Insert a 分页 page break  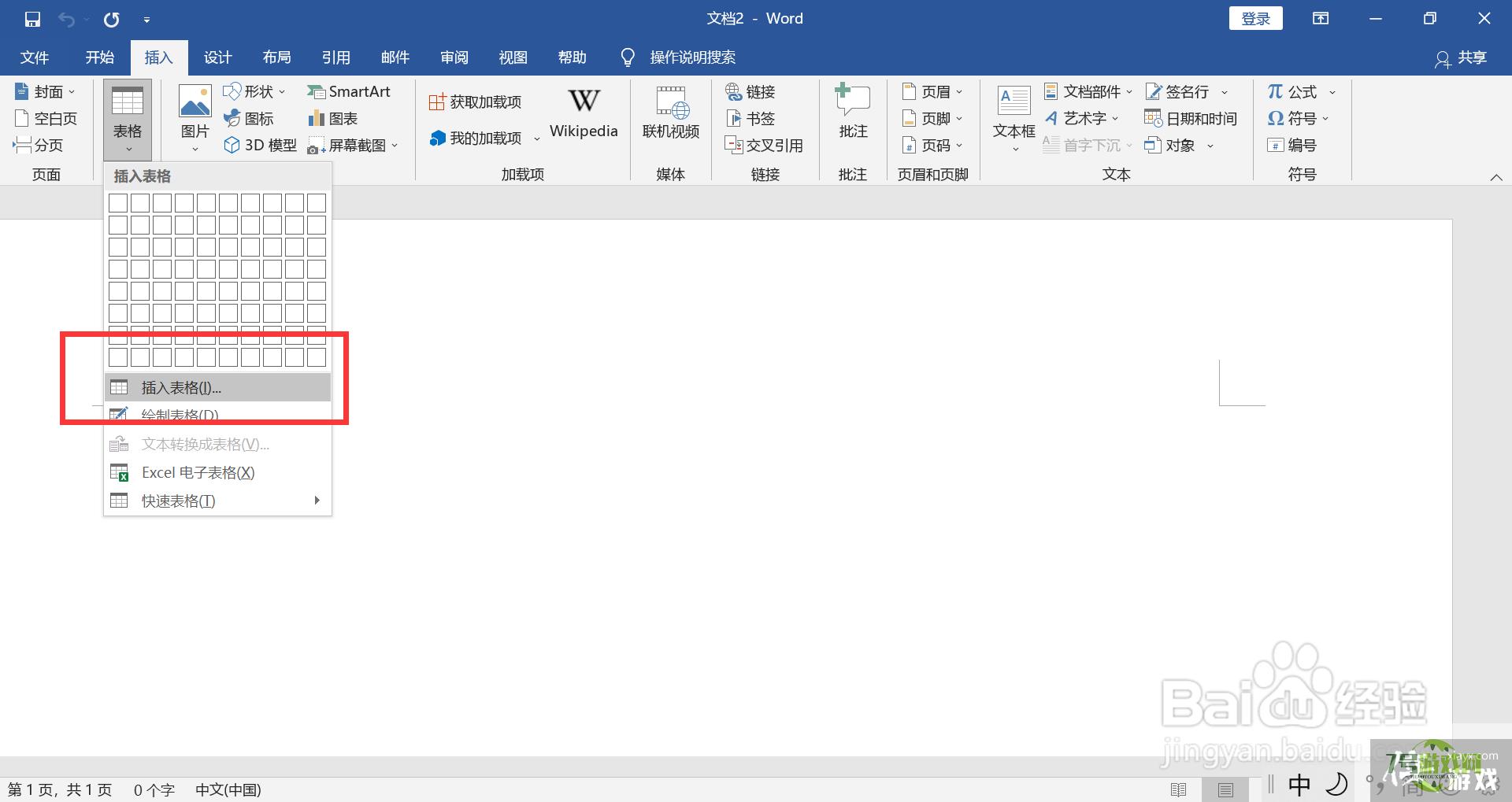pos(38,146)
